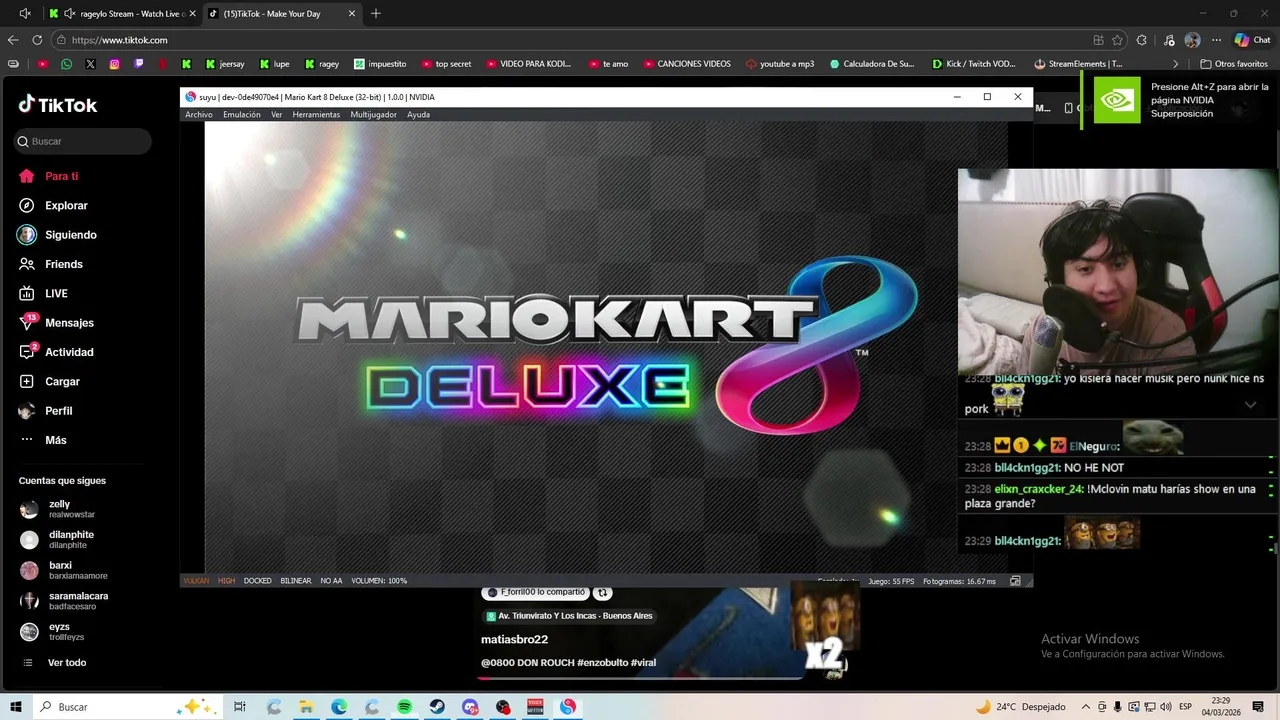The width and height of the screenshot is (1280, 720).
Task: Click the TikTok logo
Action: [57, 105]
